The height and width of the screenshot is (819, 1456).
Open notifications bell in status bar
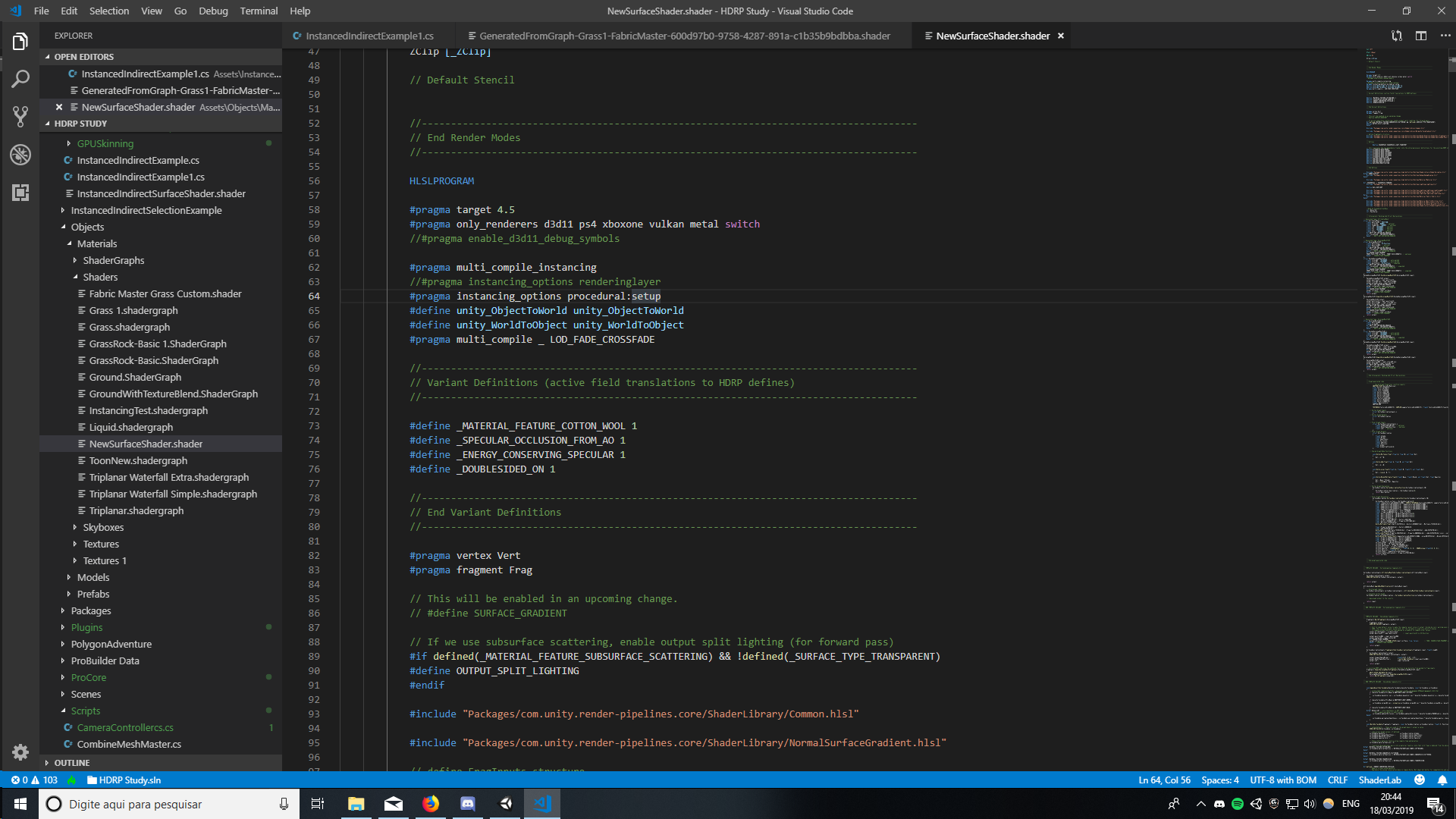tap(1442, 780)
